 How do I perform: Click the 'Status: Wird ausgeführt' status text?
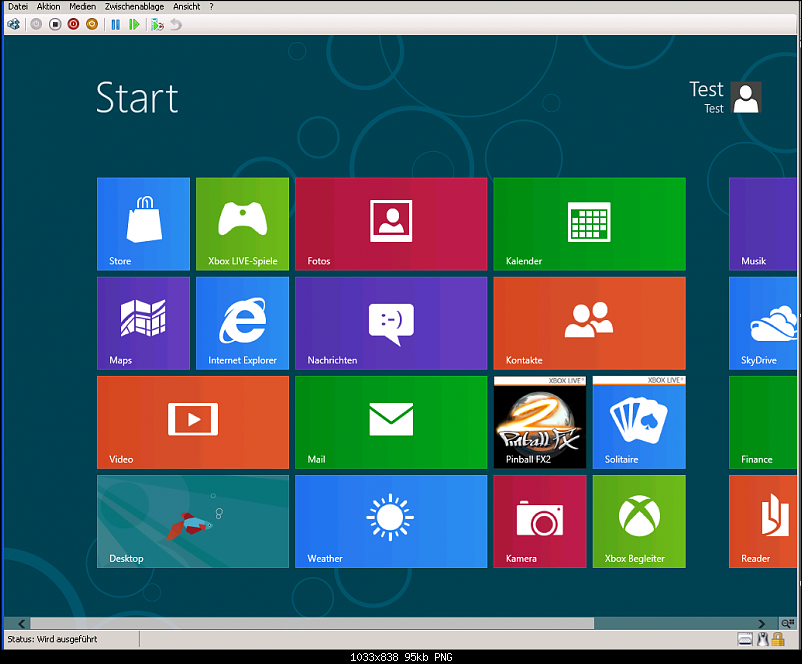52,639
